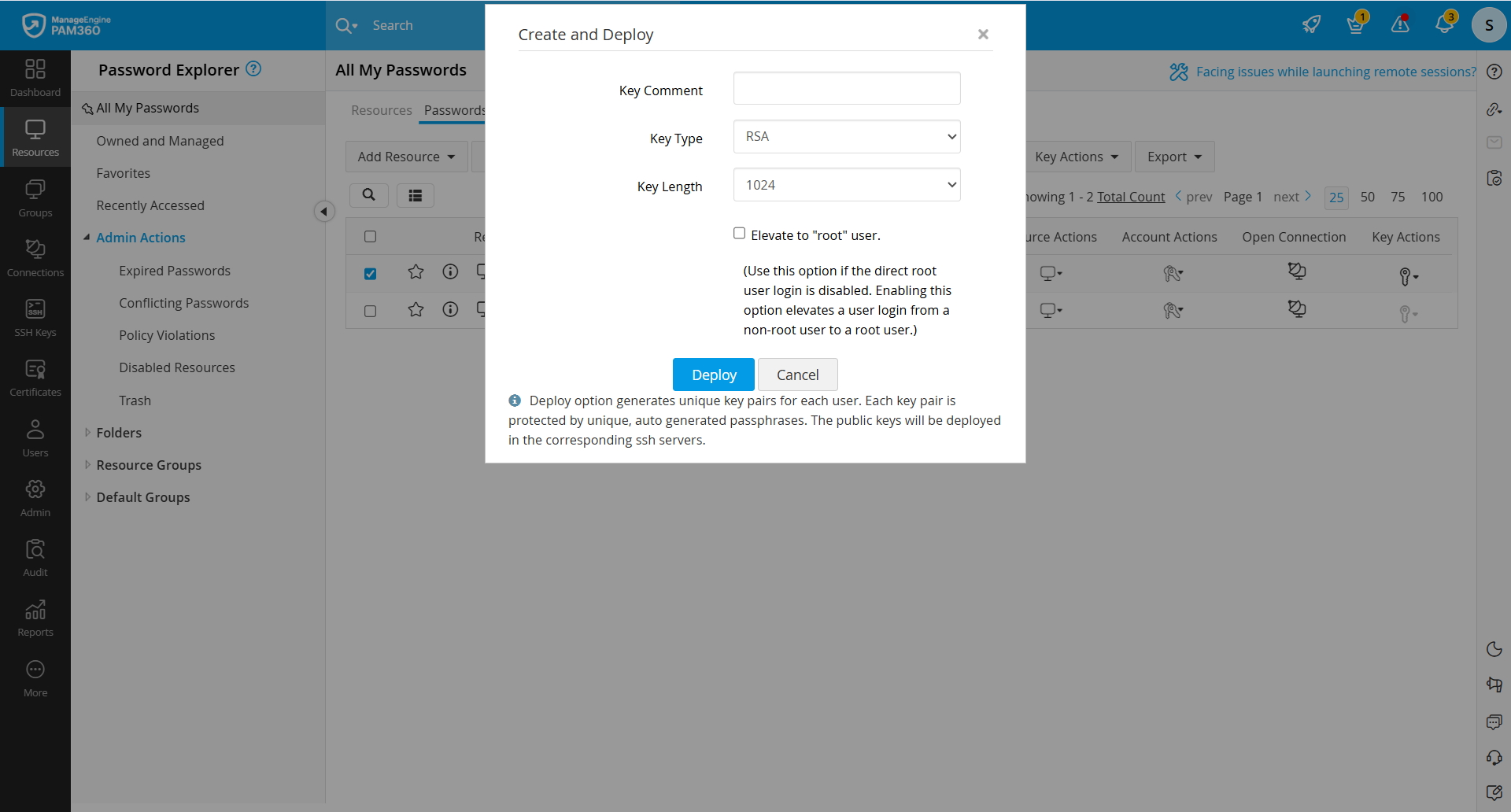Open the Key Length 1024 dropdown
The image size is (1511, 812).
[x=847, y=185]
